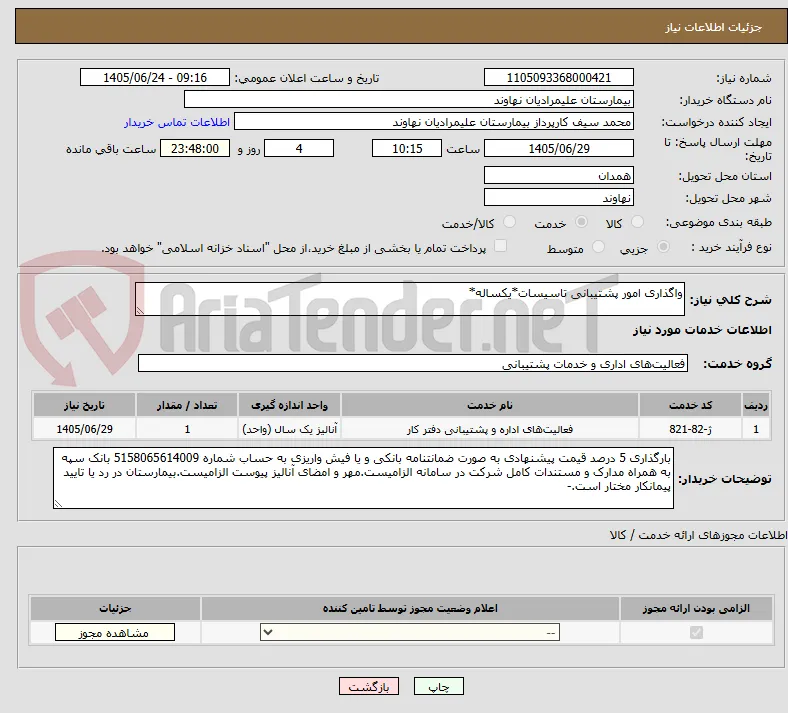This screenshot has width=788, height=713.
Task: Click the table cell date 1405/06/29
Action: tap(84, 429)
